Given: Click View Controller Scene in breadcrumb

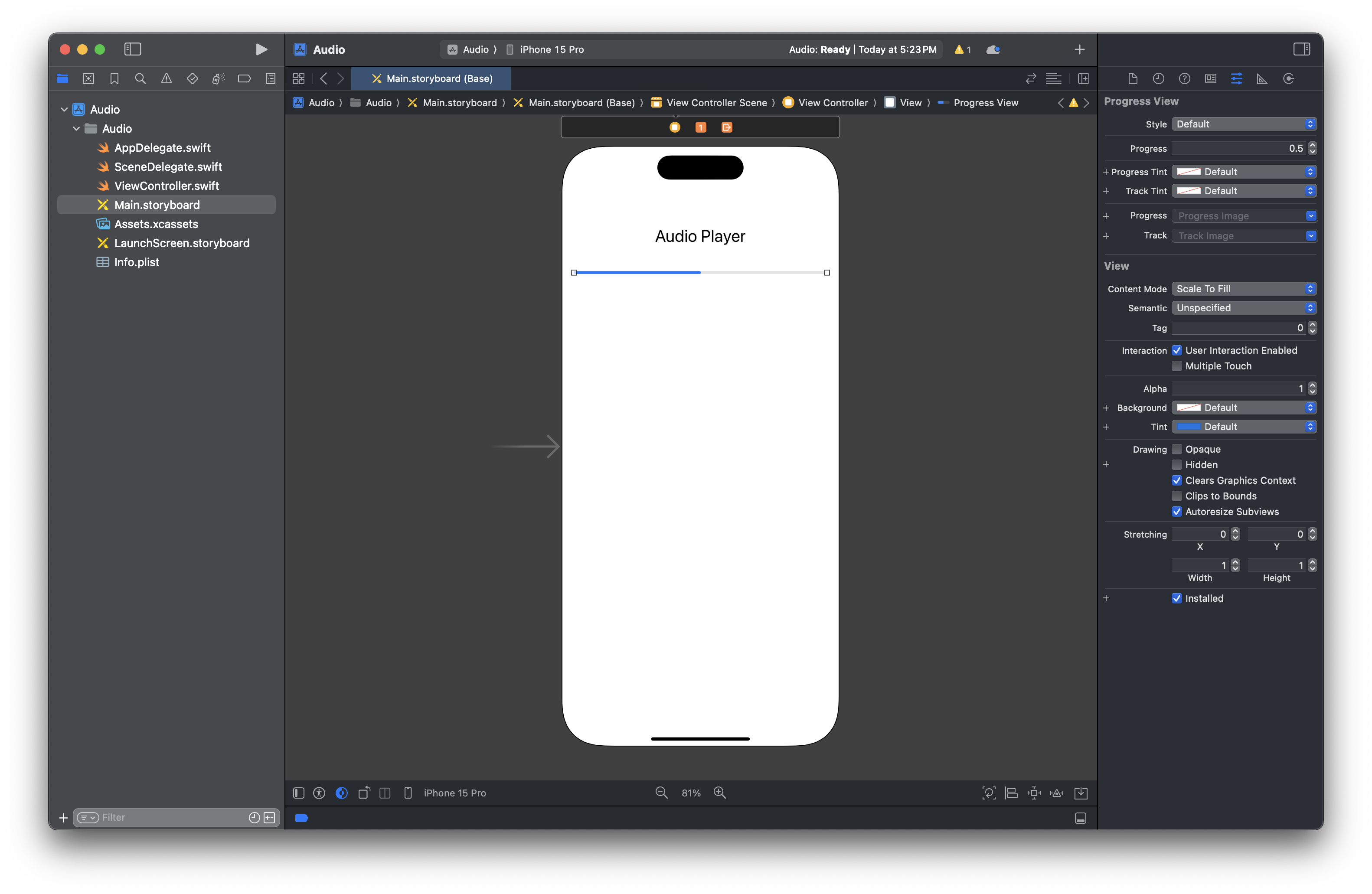Looking at the screenshot, I should [716, 103].
